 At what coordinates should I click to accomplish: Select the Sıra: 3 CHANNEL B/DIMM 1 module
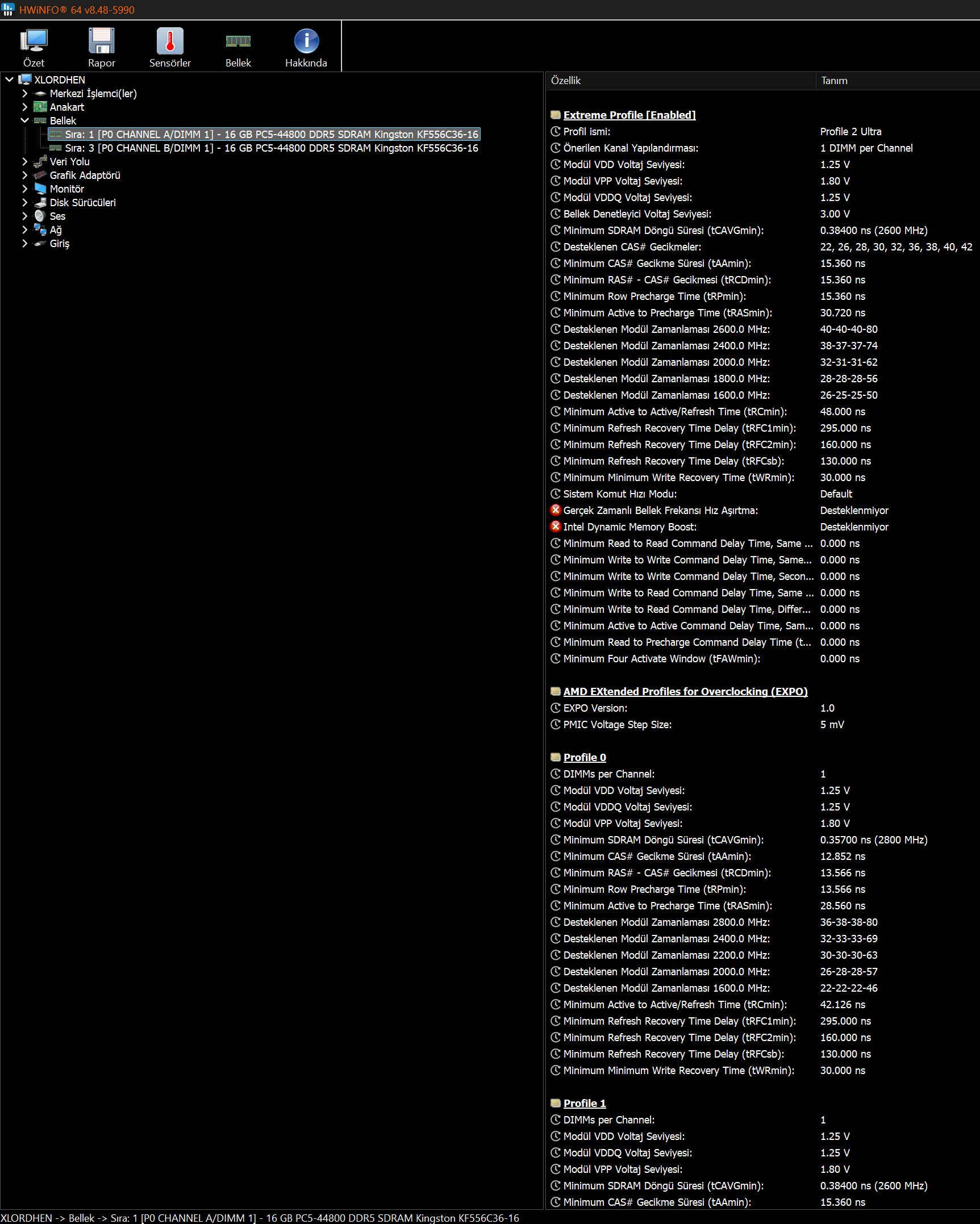click(x=272, y=148)
